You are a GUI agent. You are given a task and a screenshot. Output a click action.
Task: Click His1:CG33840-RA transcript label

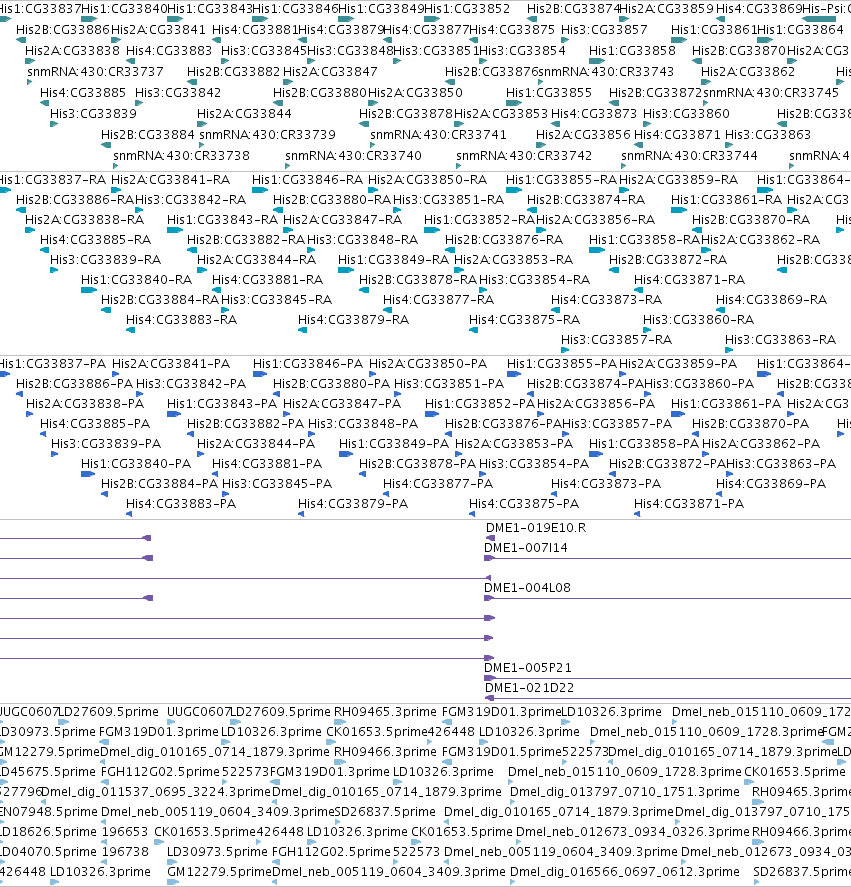coord(136,280)
